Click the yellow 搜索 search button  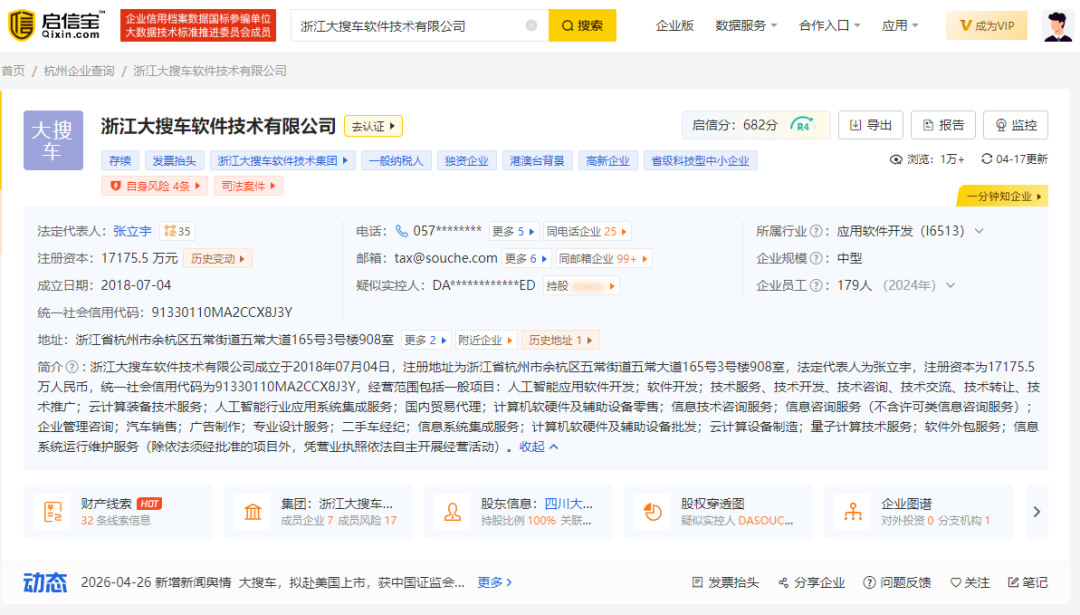582,25
